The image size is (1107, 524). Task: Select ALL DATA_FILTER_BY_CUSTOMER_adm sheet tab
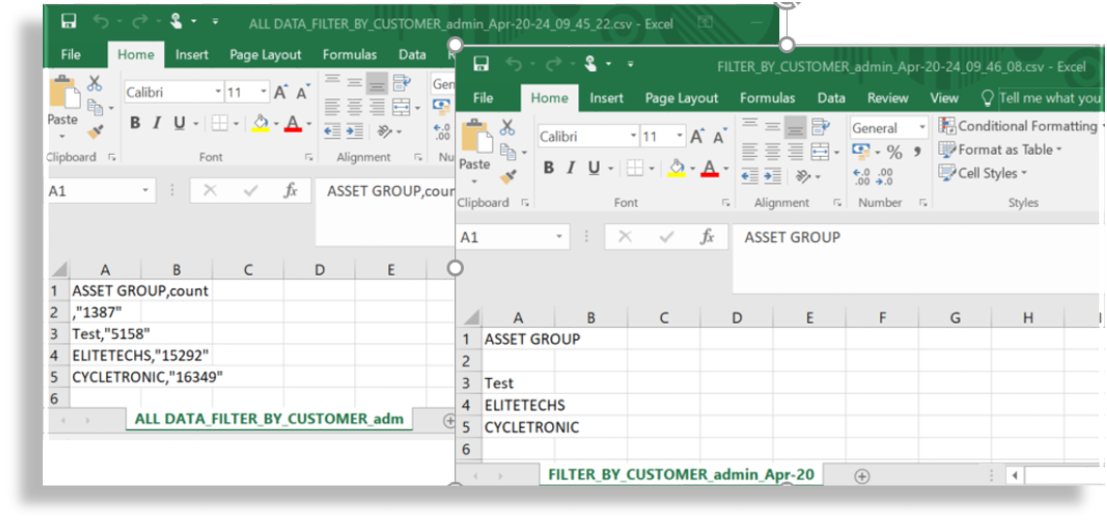(x=269, y=419)
